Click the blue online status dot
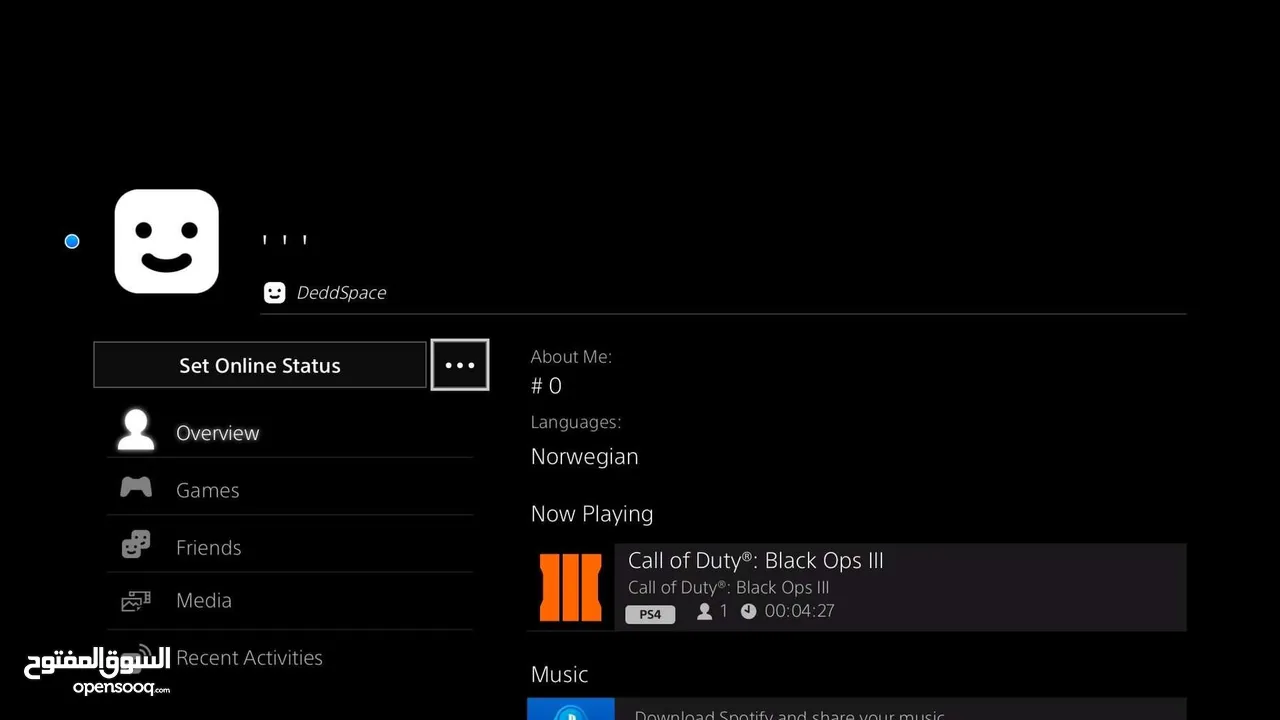 (72, 241)
